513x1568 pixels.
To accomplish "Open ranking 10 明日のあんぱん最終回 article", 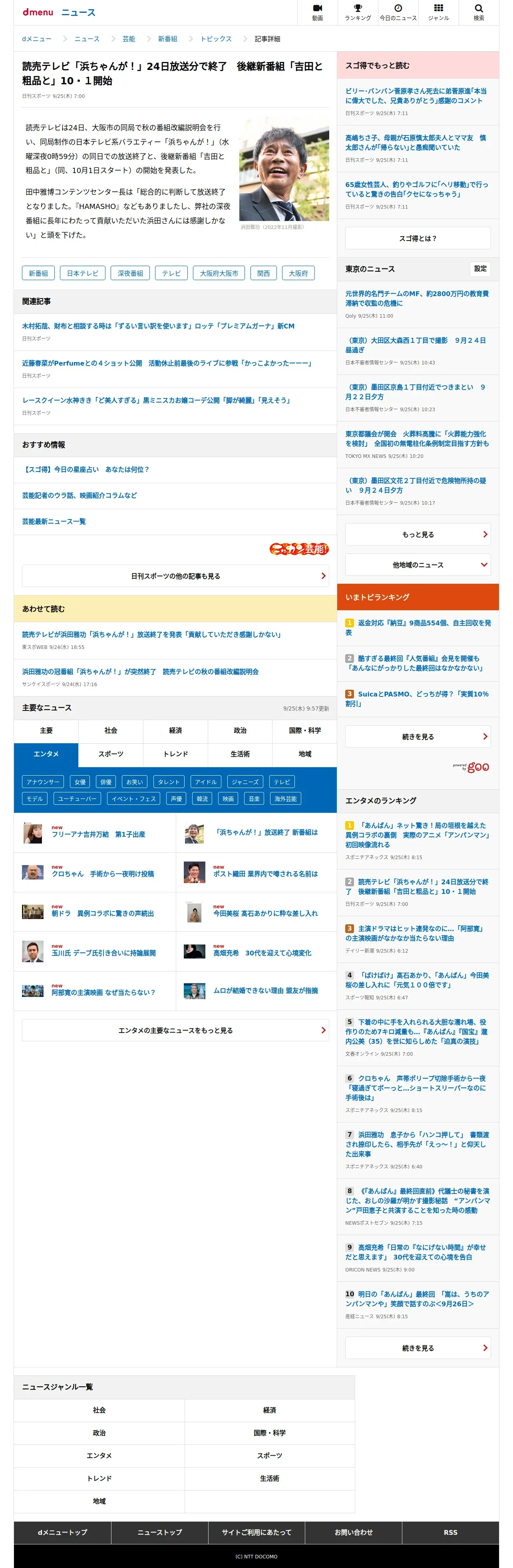I will pos(418,1298).
